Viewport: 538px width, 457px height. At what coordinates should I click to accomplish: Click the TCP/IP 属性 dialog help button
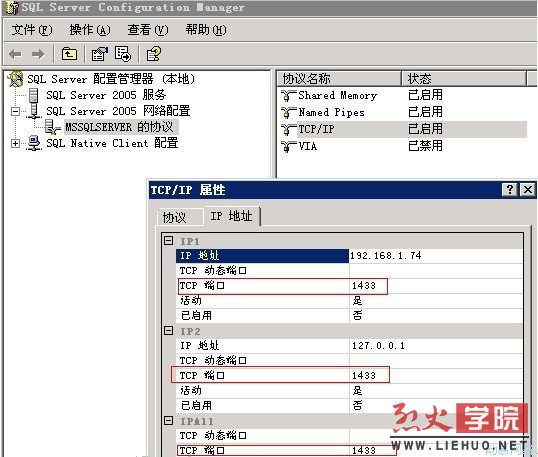[510, 189]
